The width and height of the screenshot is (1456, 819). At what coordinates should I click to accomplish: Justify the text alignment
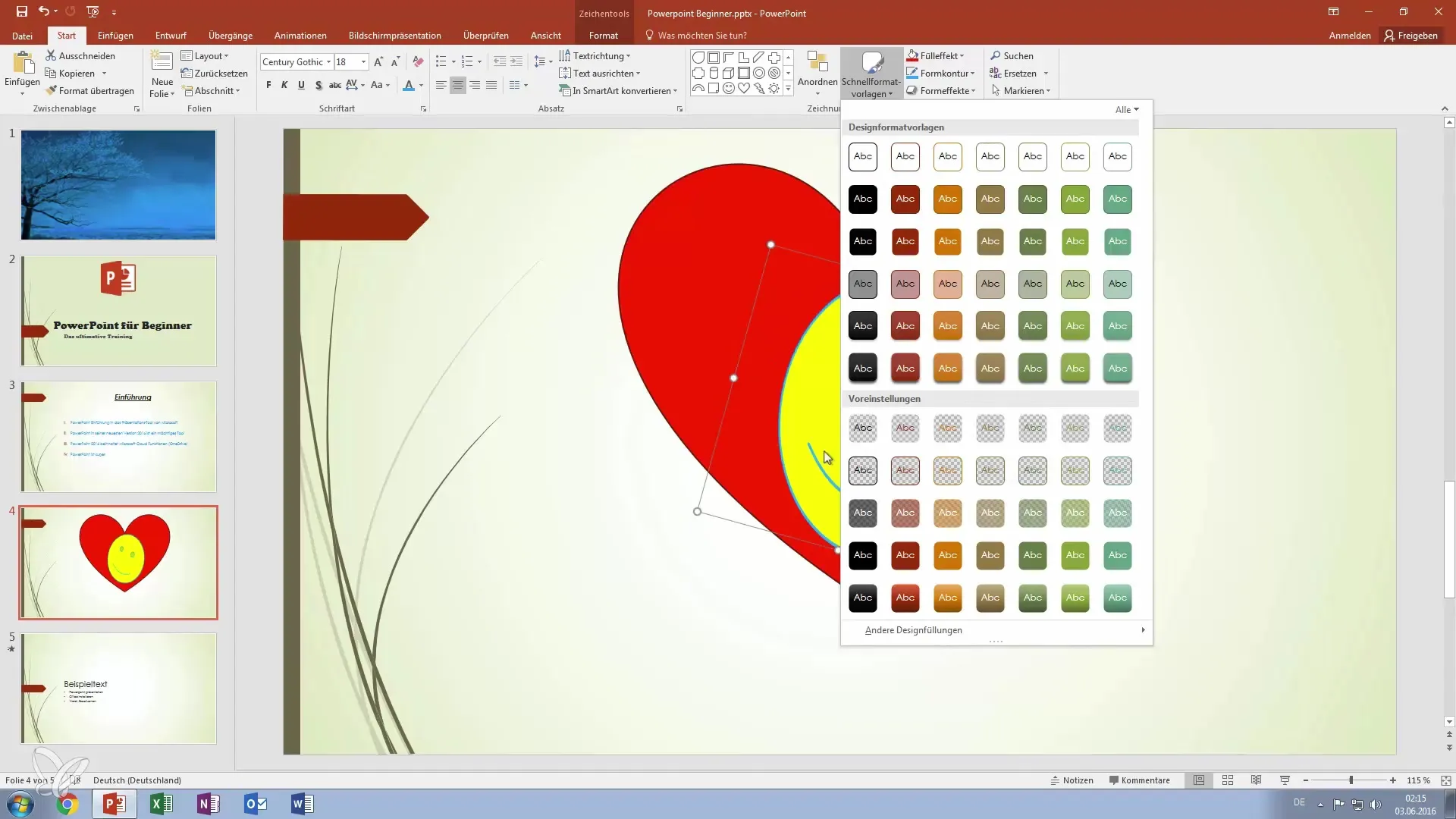click(x=491, y=85)
